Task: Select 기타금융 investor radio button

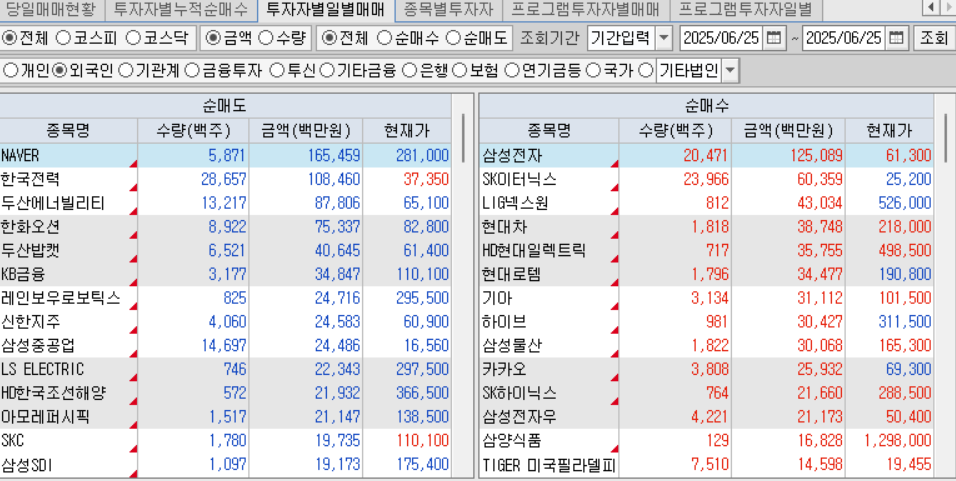Action: pos(327,71)
